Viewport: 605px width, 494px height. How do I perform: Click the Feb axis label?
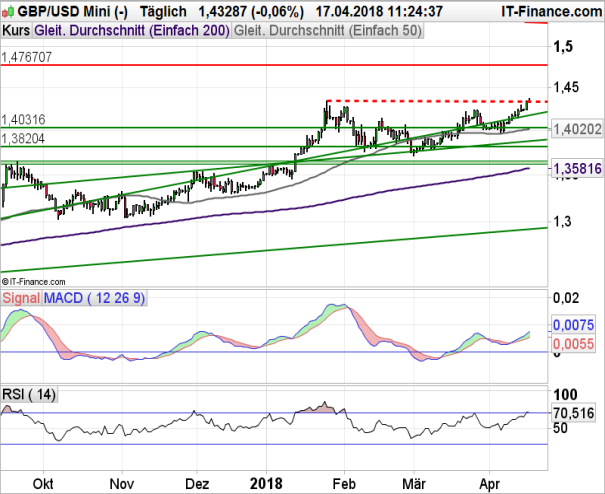[345, 484]
